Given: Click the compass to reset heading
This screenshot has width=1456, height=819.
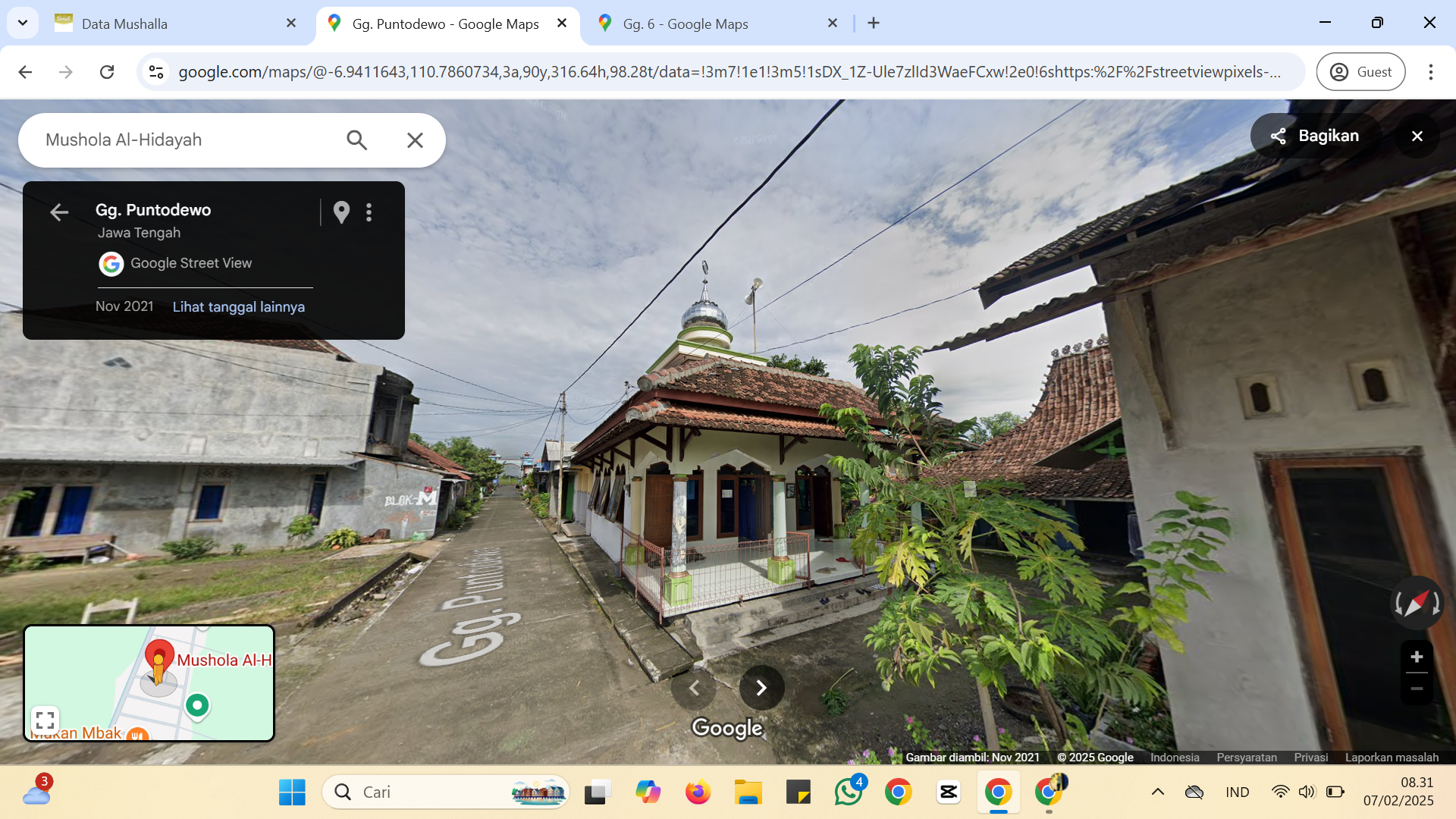Looking at the screenshot, I should [x=1417, y=604].
